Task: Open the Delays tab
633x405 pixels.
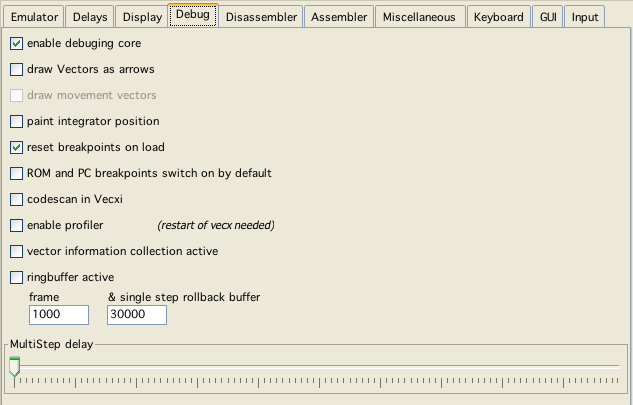Action: (x=89, y=17)
